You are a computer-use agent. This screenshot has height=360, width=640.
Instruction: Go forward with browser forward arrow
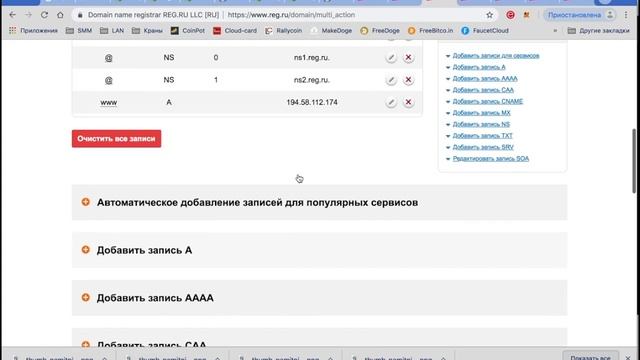pyautogui.click(x=28, y=15)
